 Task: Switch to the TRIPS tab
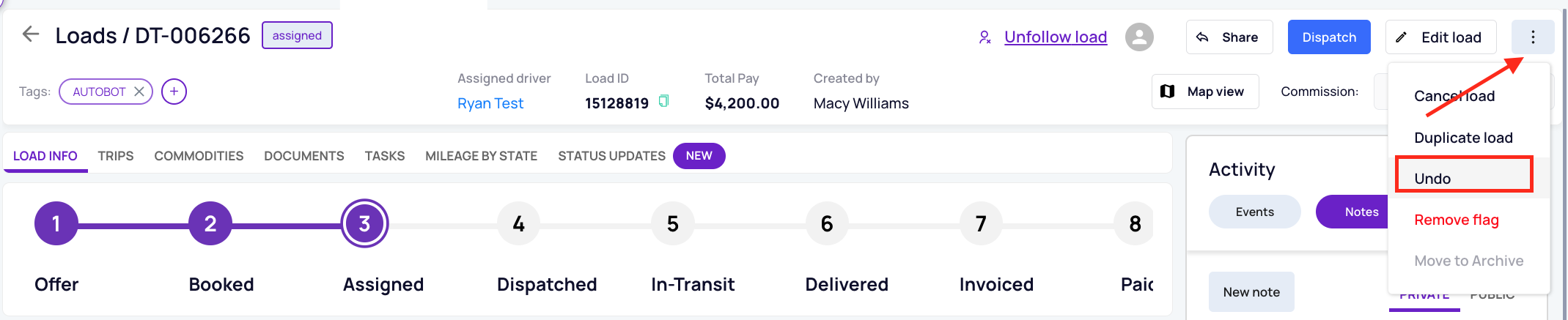pyautogui.click(x=116, y=156)
